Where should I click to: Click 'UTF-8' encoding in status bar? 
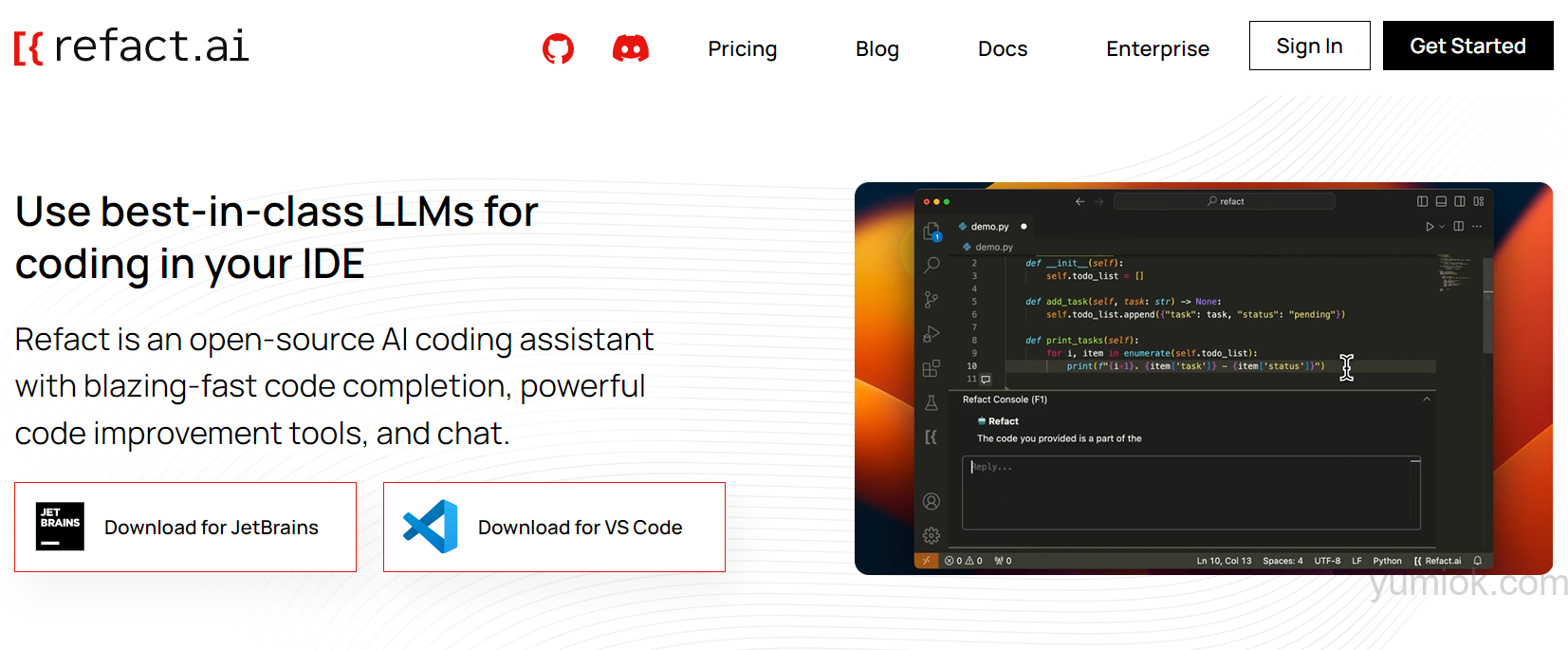(x=1327, y=561)
